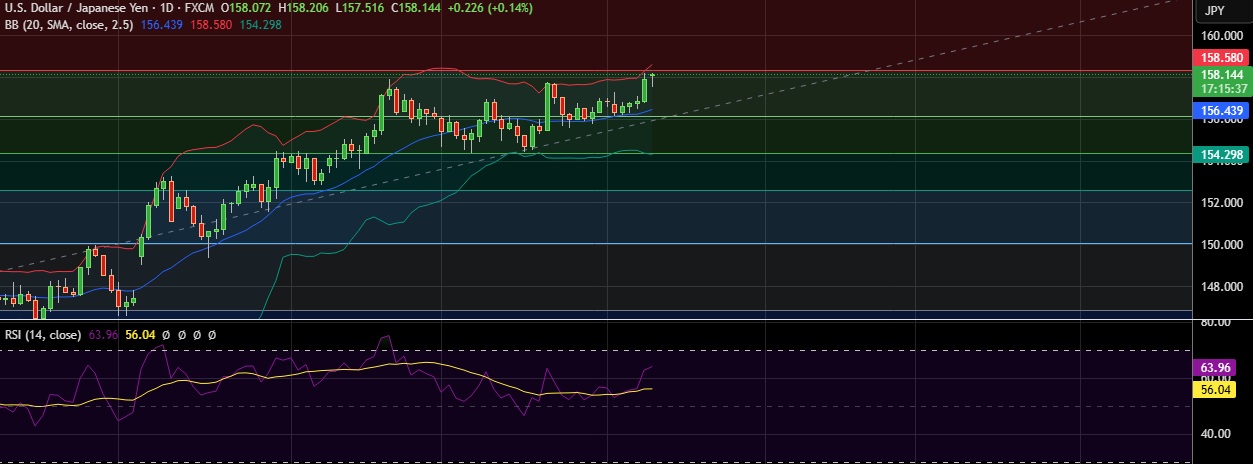Screen dimensions: 1253x464
Task: Click the last ∅ empty value in the RSI legend
Action: pyautogui.click(x=211, y=335)
